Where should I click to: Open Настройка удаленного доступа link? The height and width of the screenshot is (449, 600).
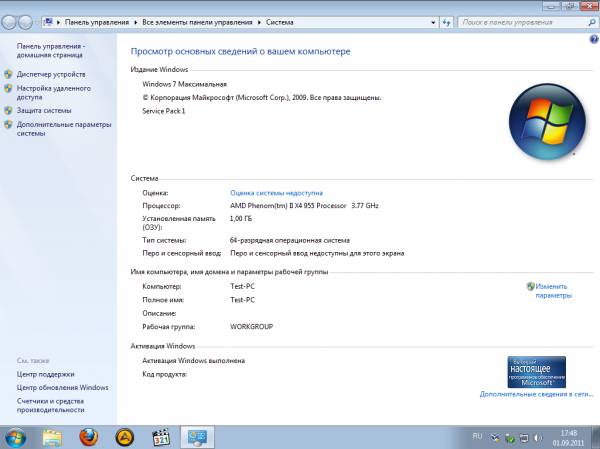click(x=54, y=93)
